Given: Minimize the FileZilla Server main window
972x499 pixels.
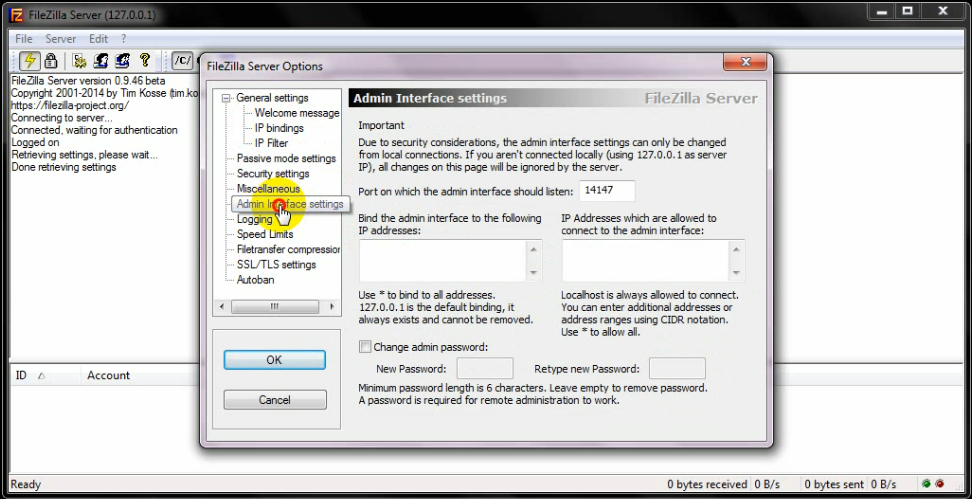Looking at the screenshot, I should 880,11.
